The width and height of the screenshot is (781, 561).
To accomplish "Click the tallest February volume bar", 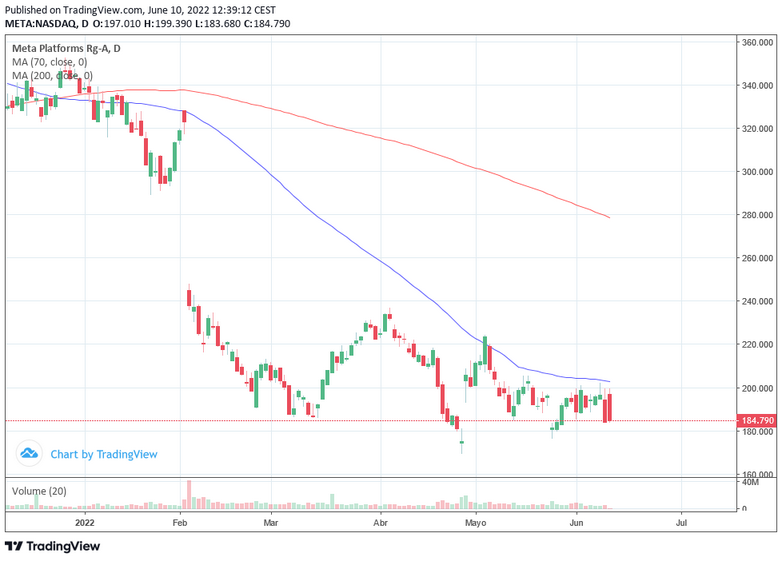I will coord(189,495).
